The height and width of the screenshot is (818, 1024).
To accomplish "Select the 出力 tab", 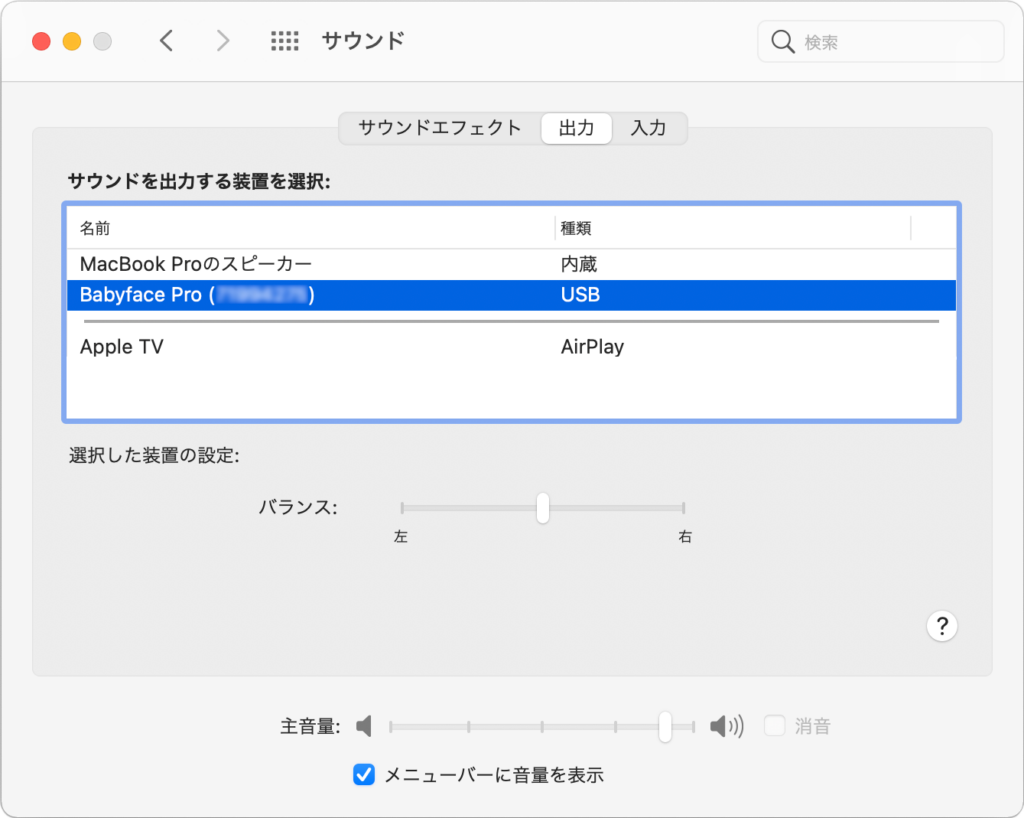I will (576, 128).
